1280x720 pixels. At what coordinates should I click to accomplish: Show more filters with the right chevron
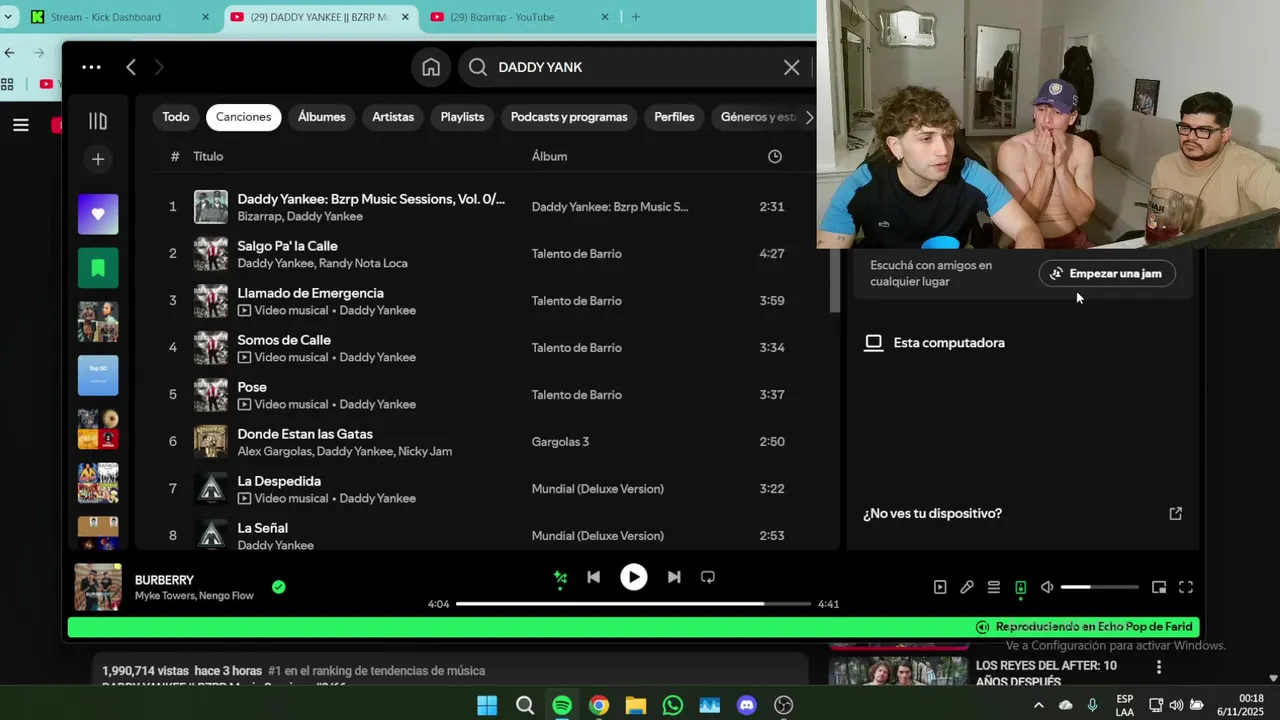(809, 117)
